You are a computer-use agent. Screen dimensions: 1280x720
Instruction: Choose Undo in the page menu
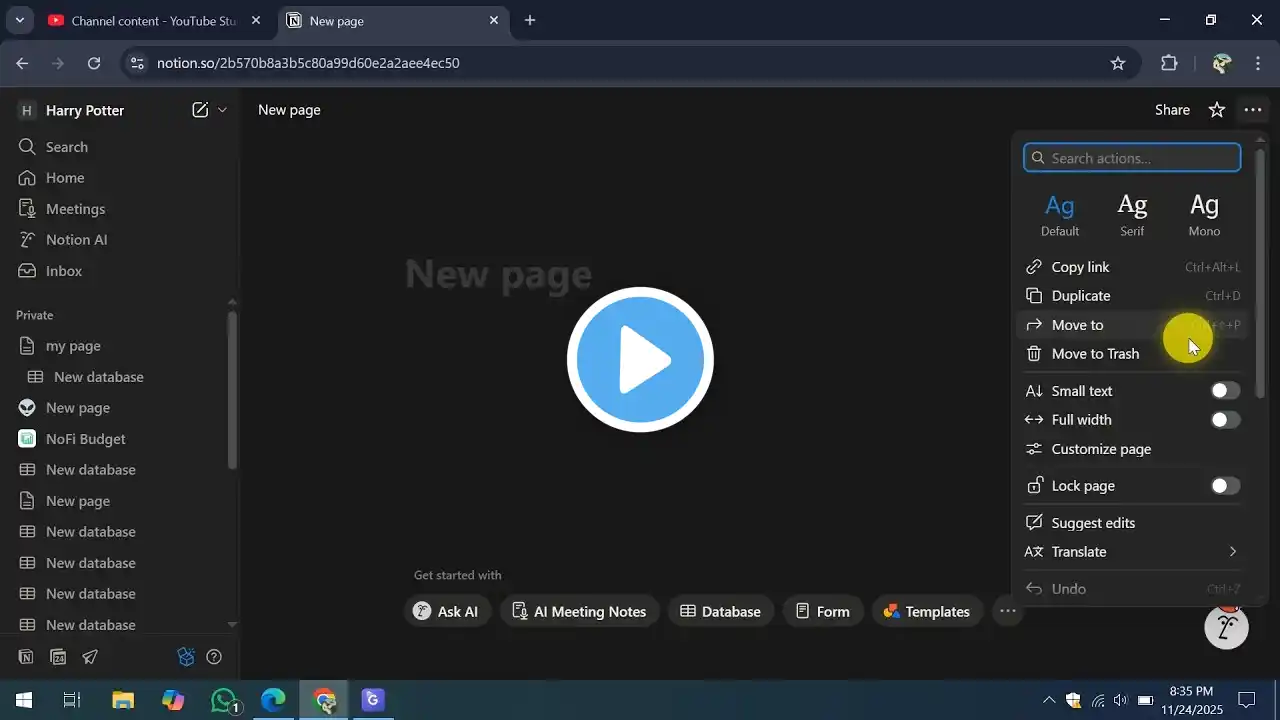point(1132,589)
